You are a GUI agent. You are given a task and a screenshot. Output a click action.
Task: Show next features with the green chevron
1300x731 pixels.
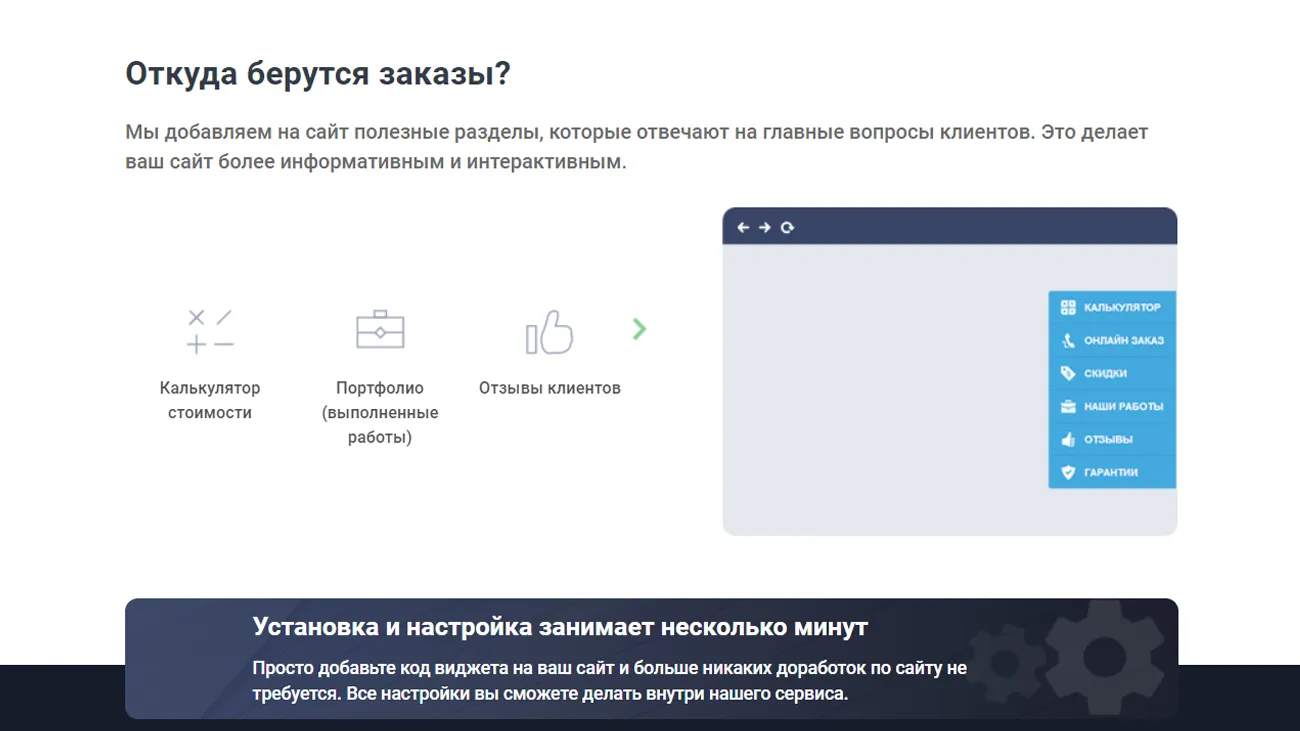(x=640, y=329)
